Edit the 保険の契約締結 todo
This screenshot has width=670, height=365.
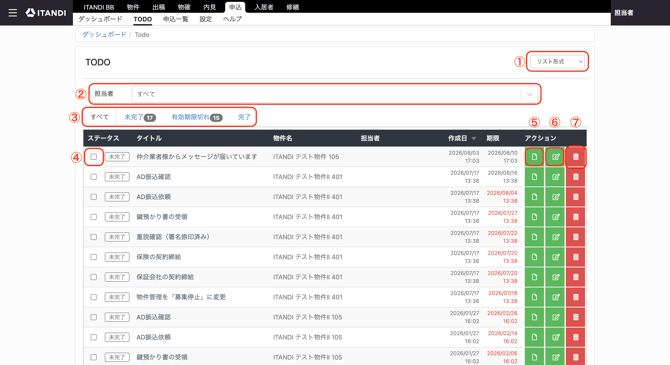tap(555, 257)
